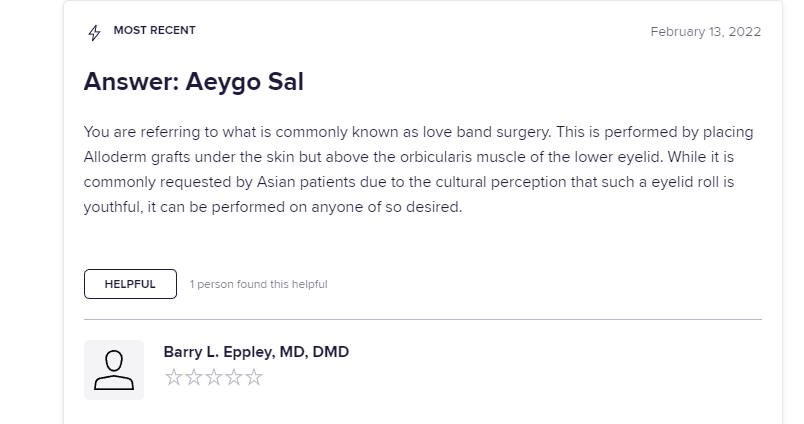Click the word 'youthful' in the last line
The height and width of the screenshot is (424, 804).
tap(113, 207)
